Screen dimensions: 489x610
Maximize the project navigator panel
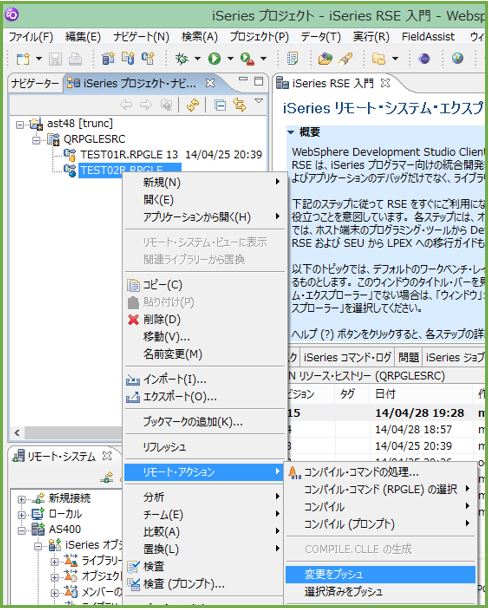[258, 81]
